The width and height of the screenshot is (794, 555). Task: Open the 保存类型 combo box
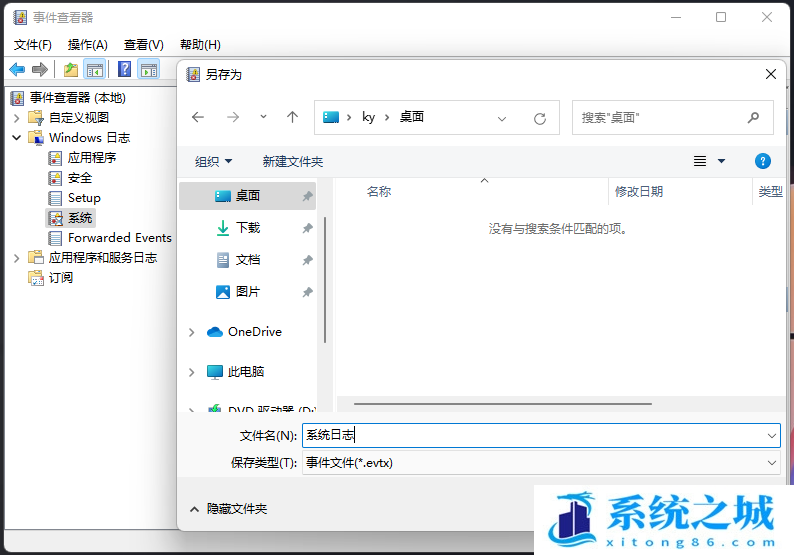click(x=540, y=462)
